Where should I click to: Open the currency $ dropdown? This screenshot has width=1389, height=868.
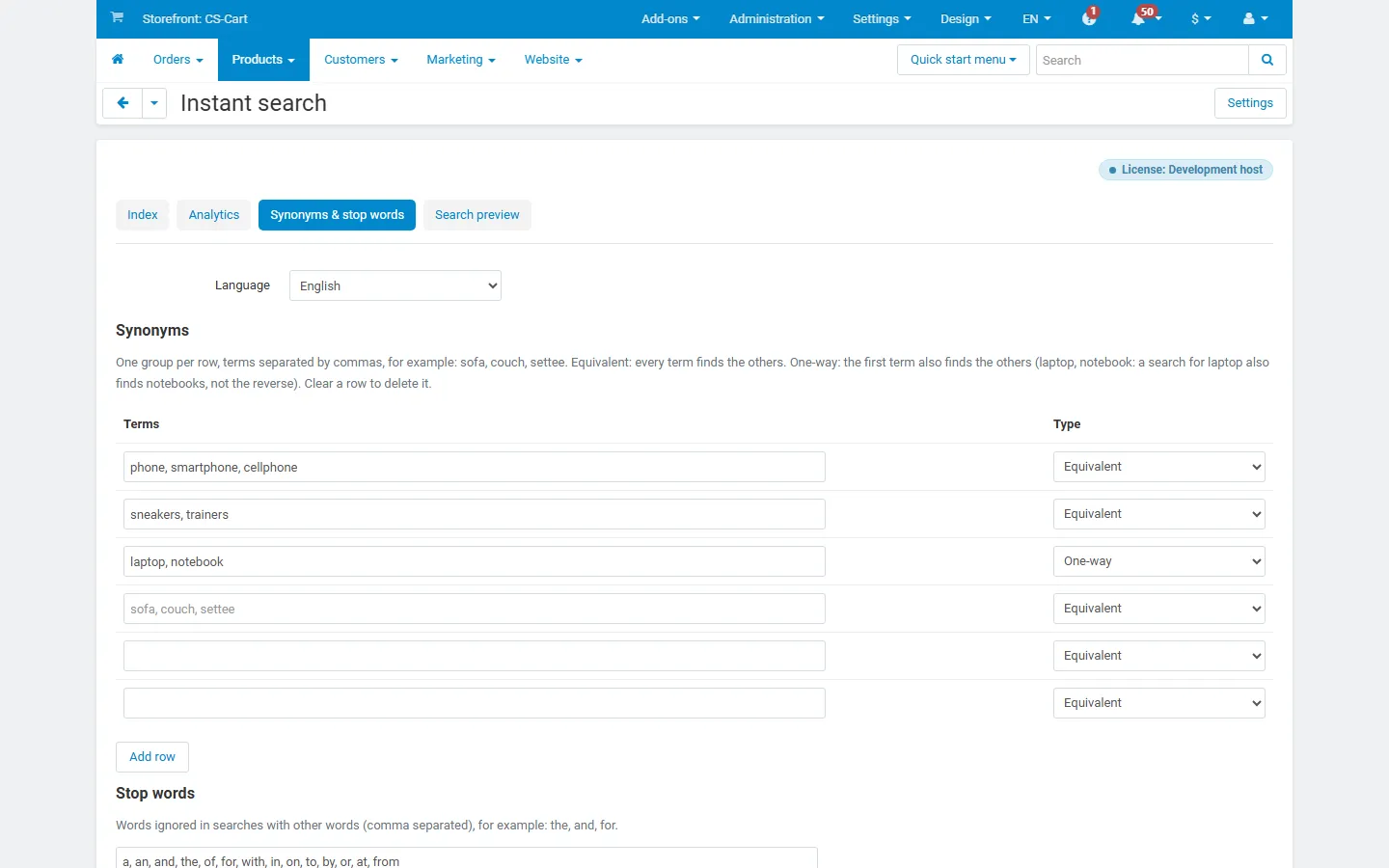tap(1201, 18)
